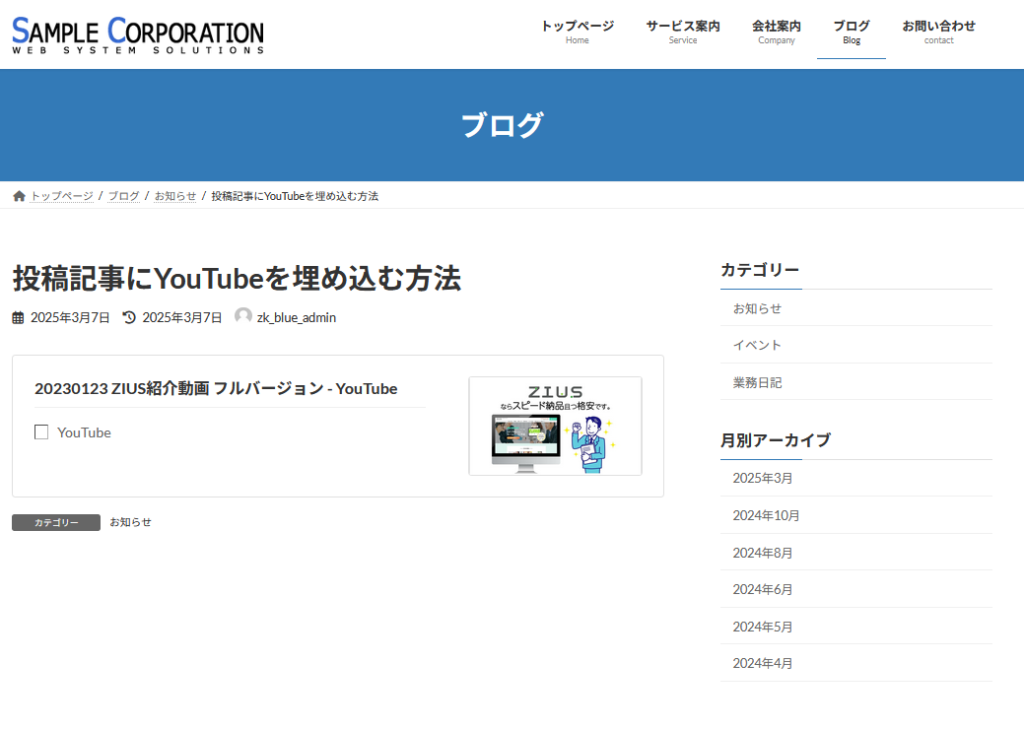Viewport: 1024px width, 729px height.
Task: Open 2024年8月 monthly archive
Action: [762, 553]
